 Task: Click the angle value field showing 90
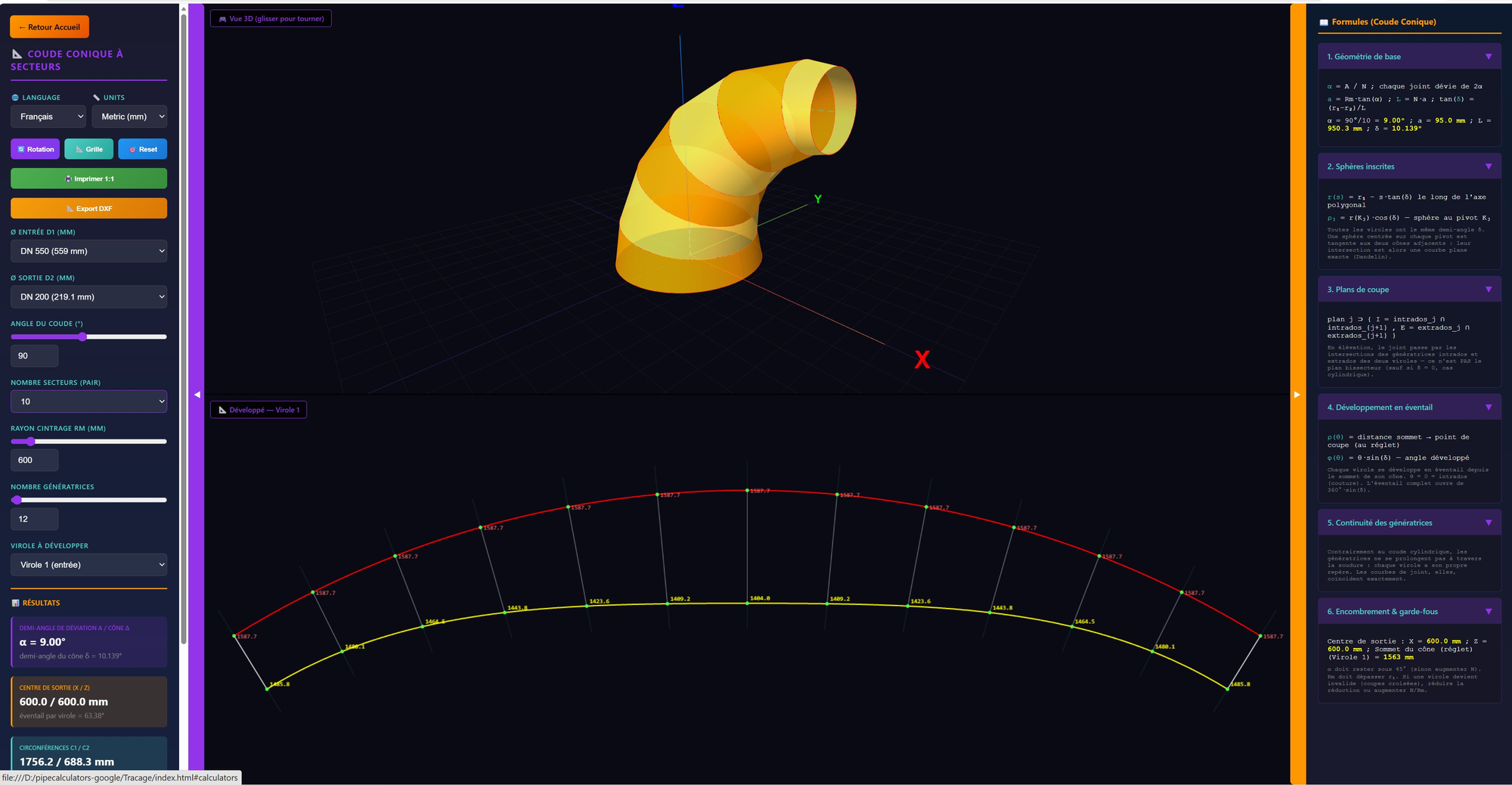click(34, 355)
